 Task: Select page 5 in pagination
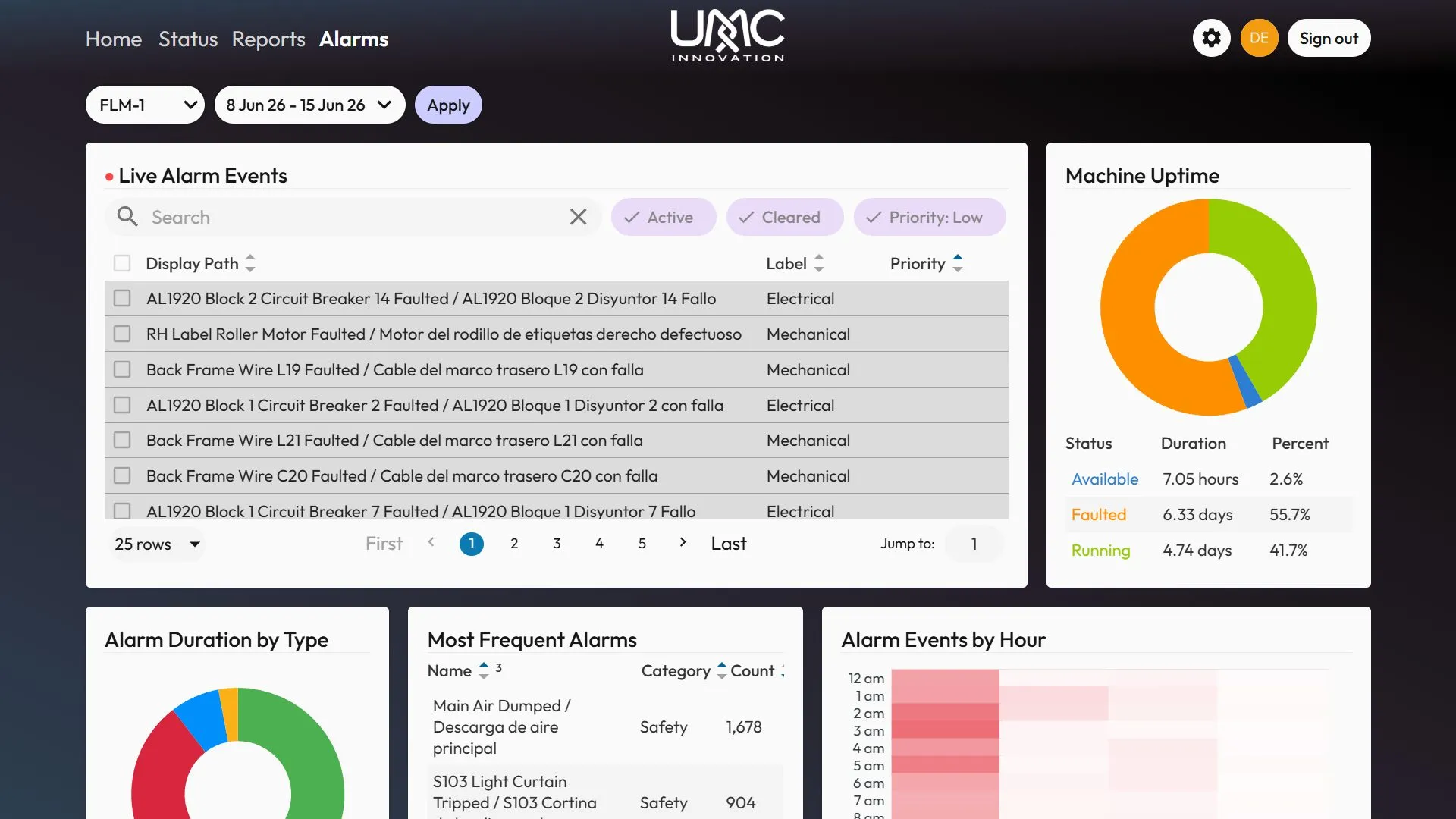click(x=642, y=544)
